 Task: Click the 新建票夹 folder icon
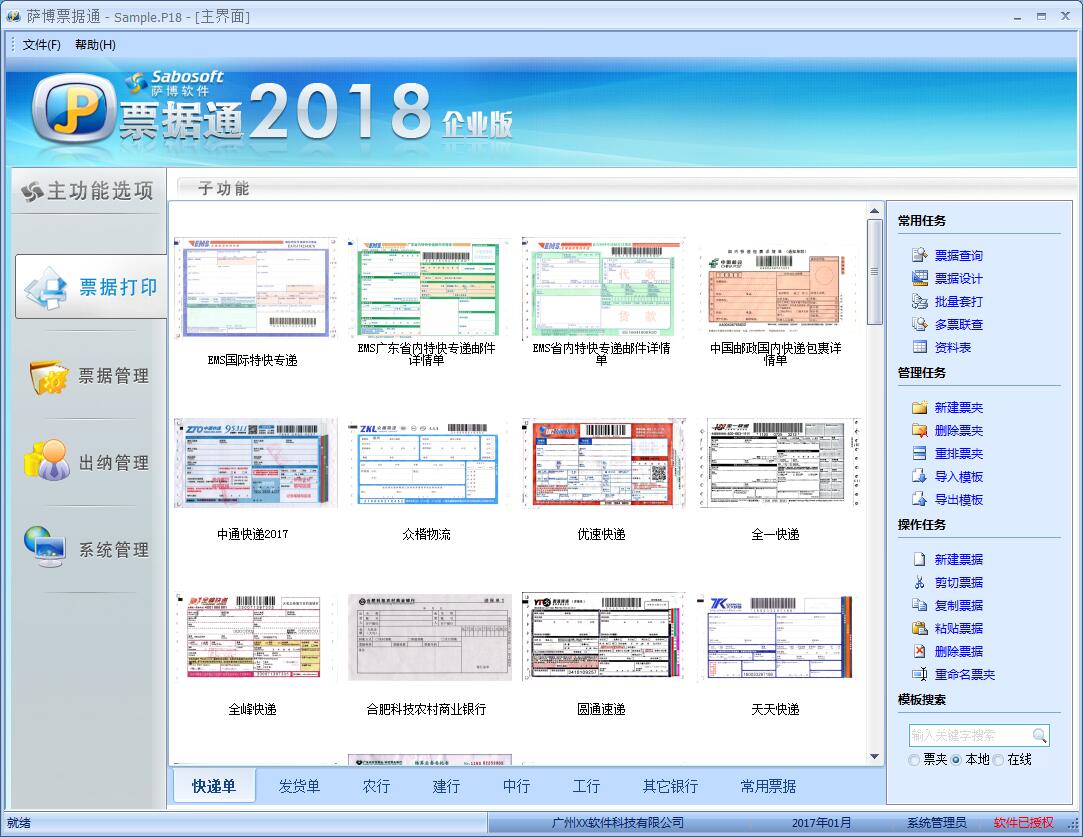coord(919,407)
